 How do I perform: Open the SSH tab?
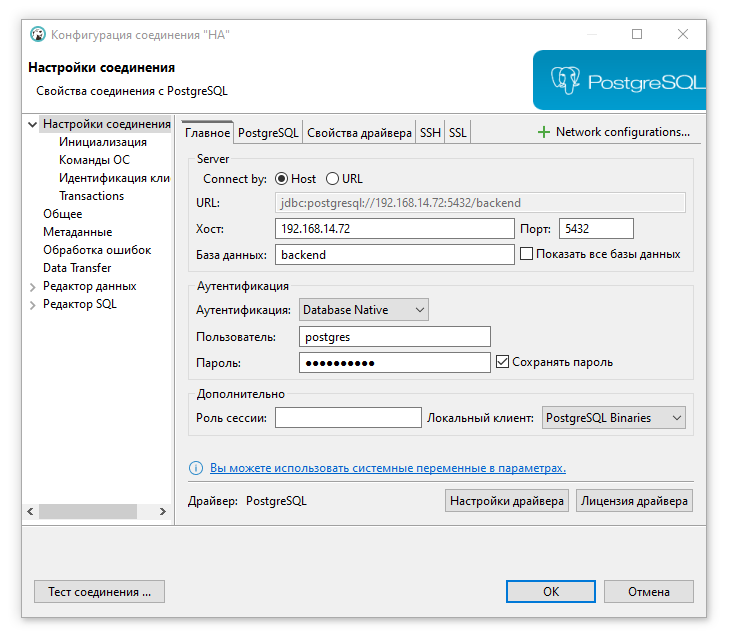430,133
